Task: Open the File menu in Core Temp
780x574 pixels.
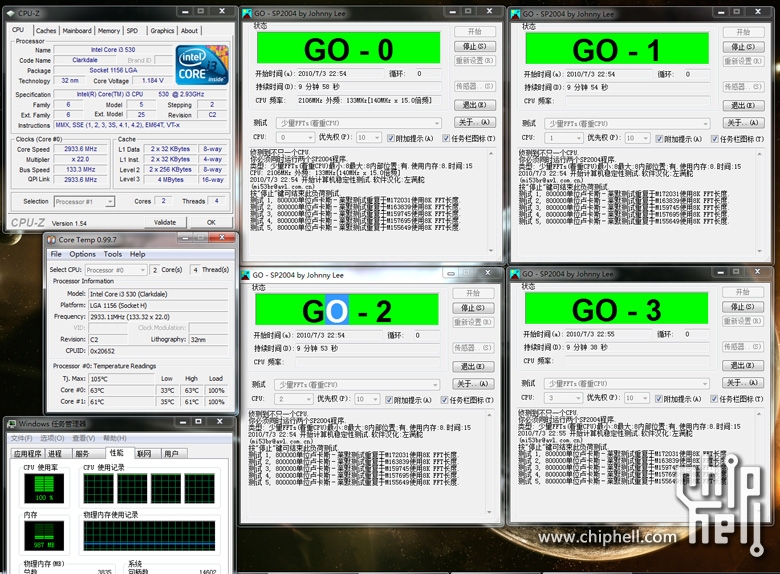Action: 56,254
